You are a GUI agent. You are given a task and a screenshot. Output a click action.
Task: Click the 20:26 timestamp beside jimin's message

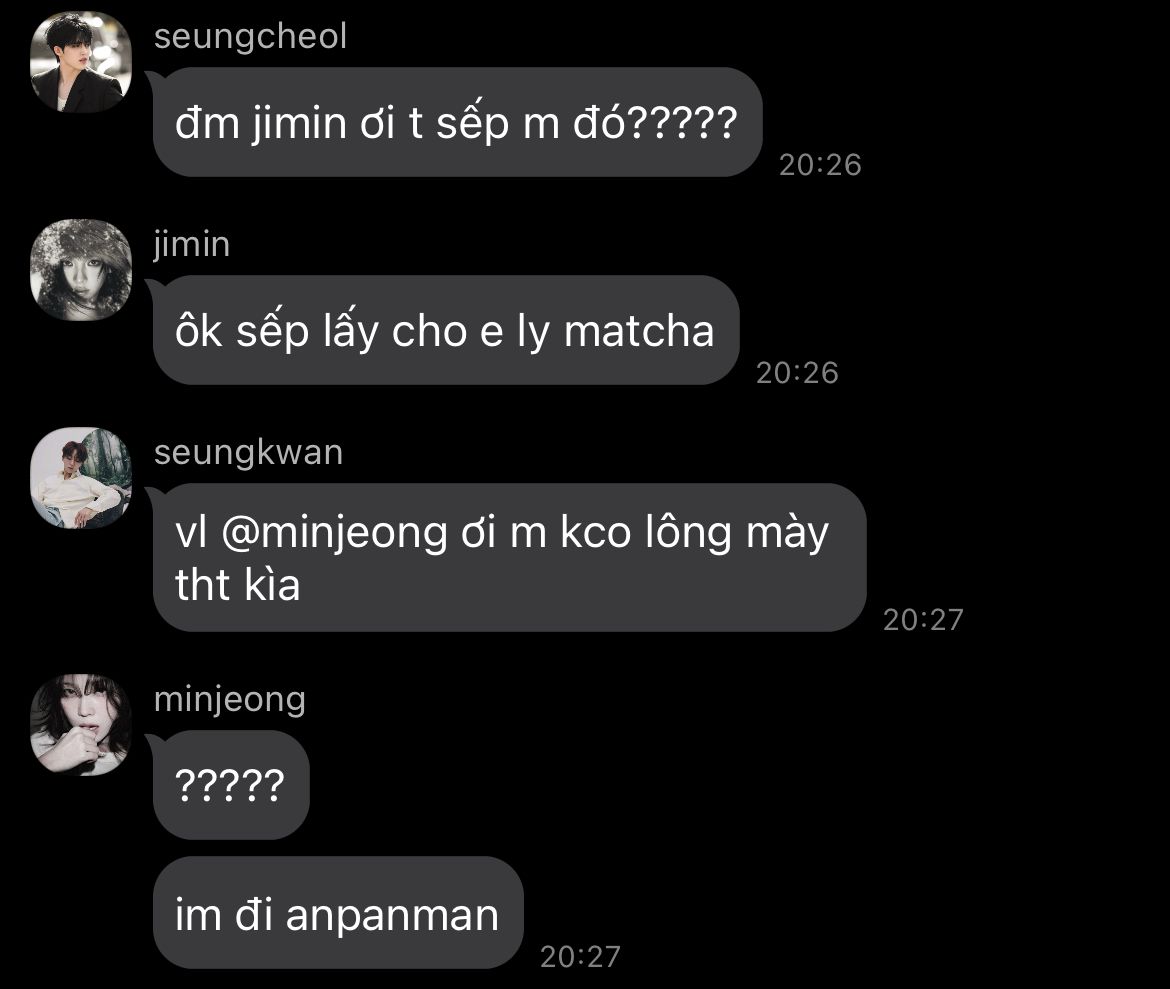tap(797, 373)
